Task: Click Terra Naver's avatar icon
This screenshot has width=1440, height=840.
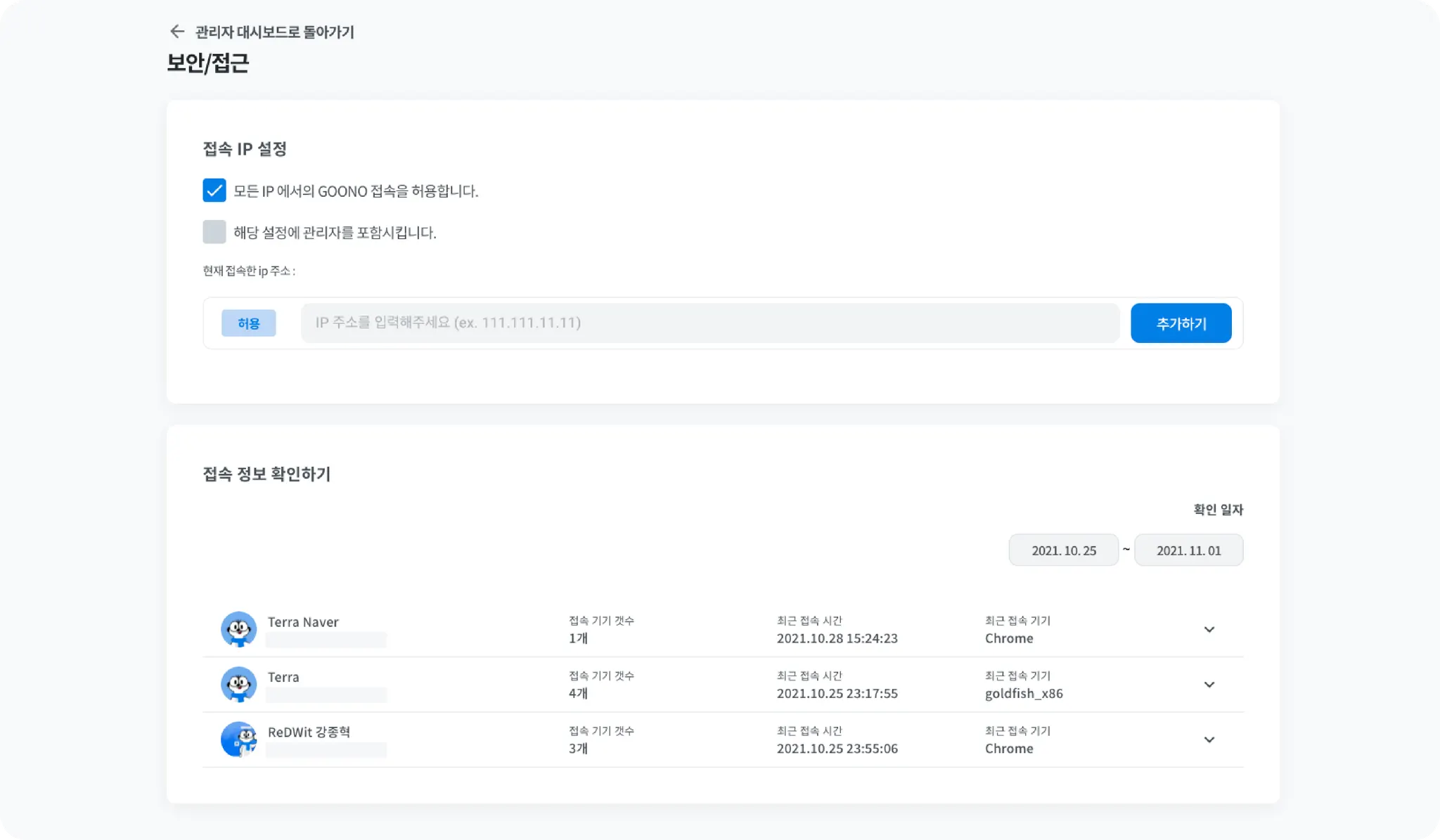Action: pyautogui.click(x=238, y=629)
